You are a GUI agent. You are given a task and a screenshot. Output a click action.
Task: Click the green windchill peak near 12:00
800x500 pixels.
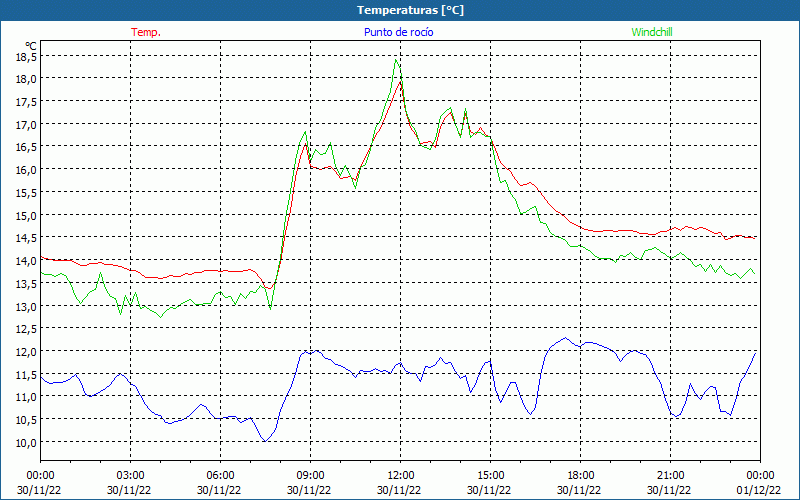click(396, 60)
